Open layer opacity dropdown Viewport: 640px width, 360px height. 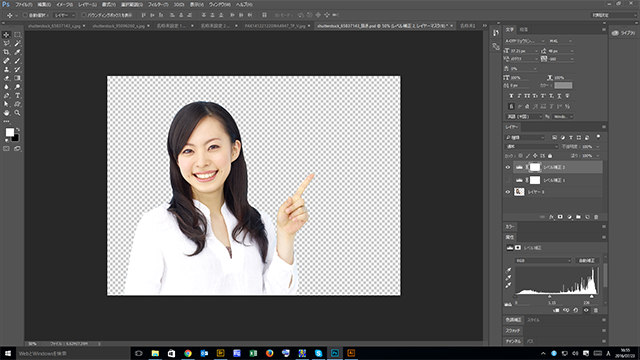click(x=598, y=147)
